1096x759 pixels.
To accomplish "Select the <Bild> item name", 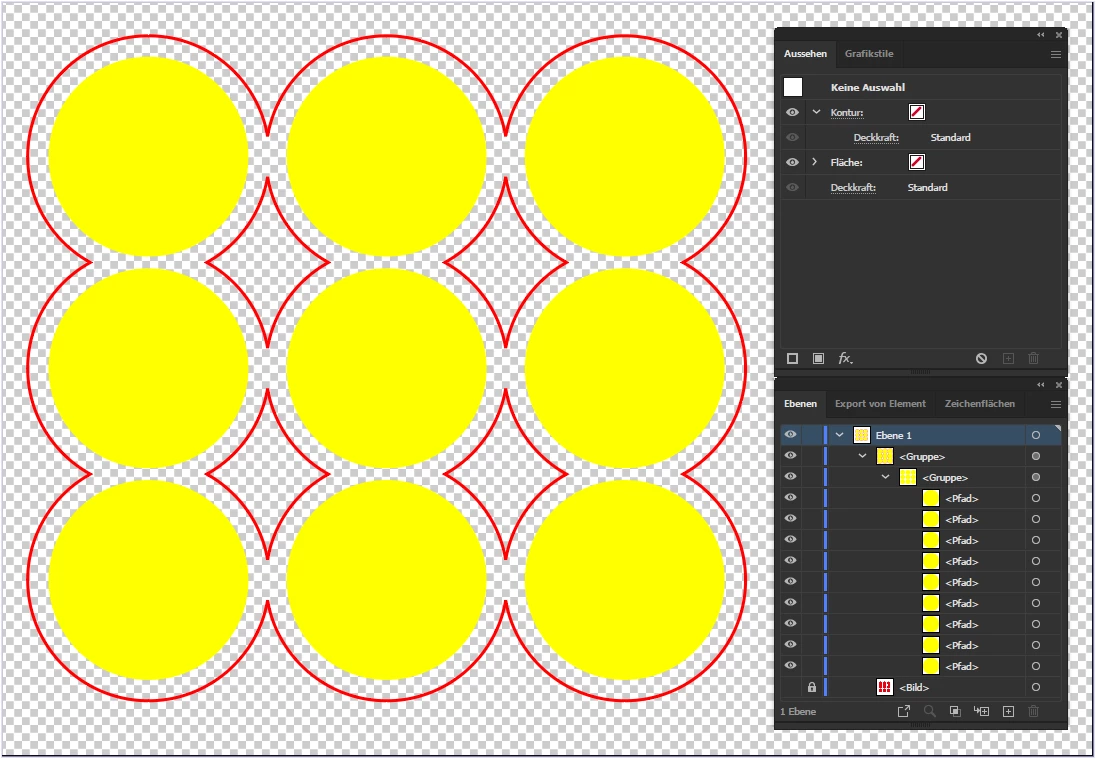I will [x=914, y=688].
